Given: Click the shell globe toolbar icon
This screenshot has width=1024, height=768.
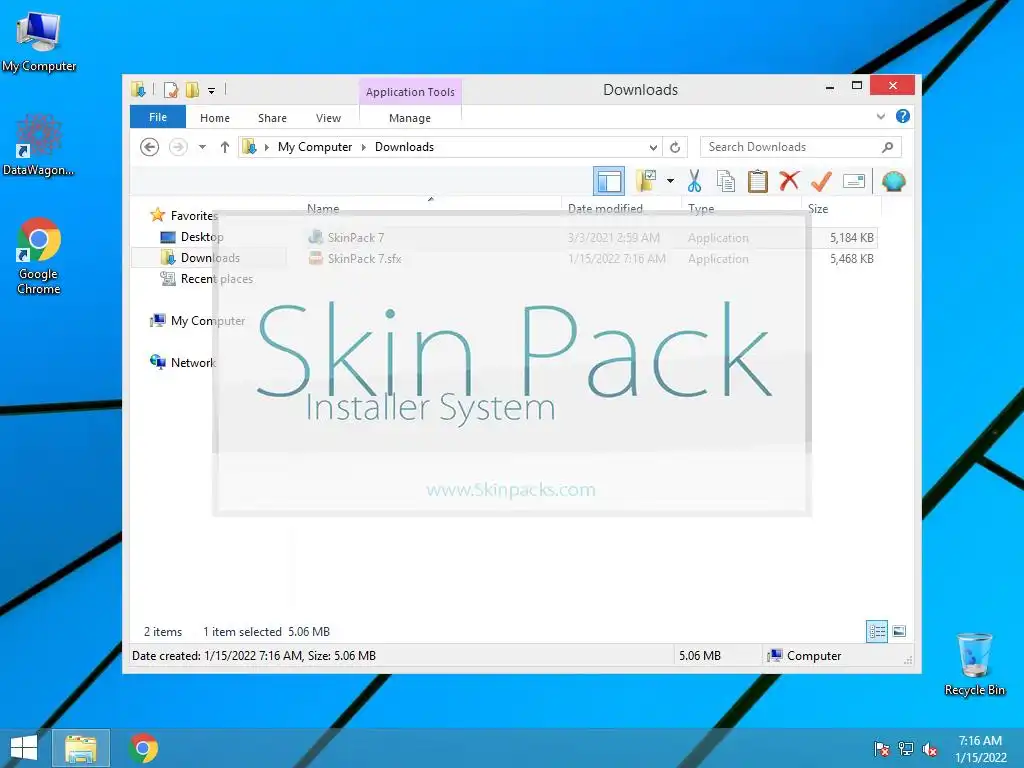Looking at the screenshot, I should coord(893,181).
